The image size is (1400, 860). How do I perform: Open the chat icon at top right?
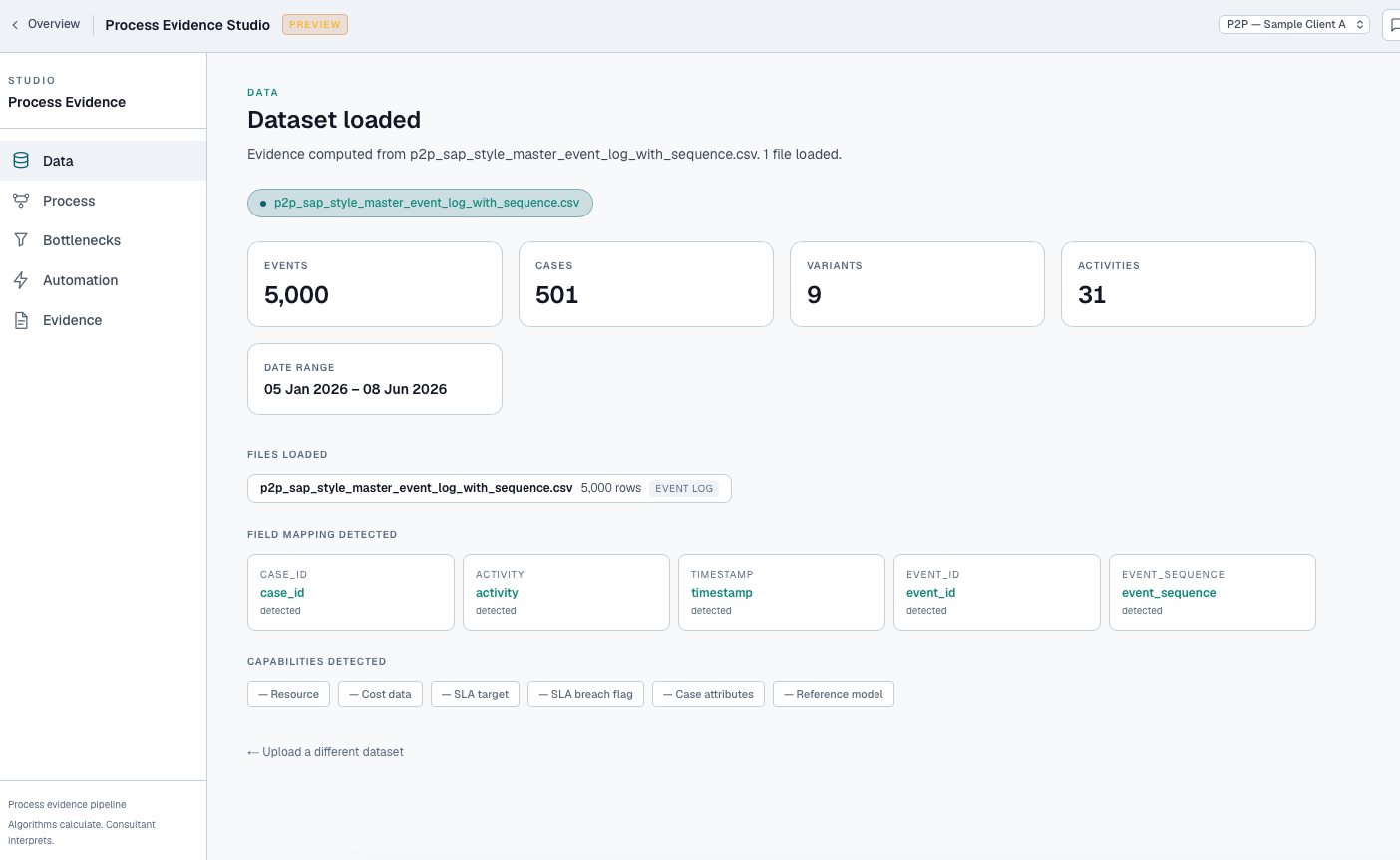(x=1393, y=25)
